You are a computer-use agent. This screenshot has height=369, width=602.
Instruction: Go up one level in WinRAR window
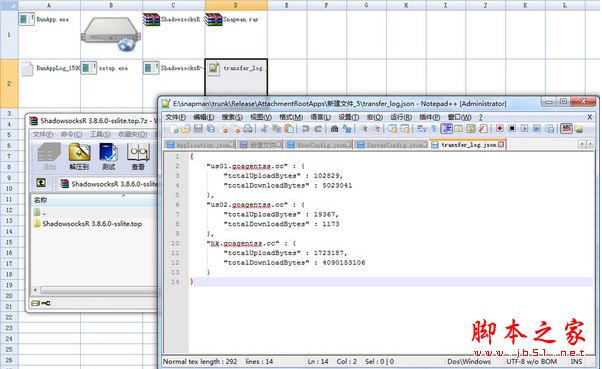click(41, 183)
